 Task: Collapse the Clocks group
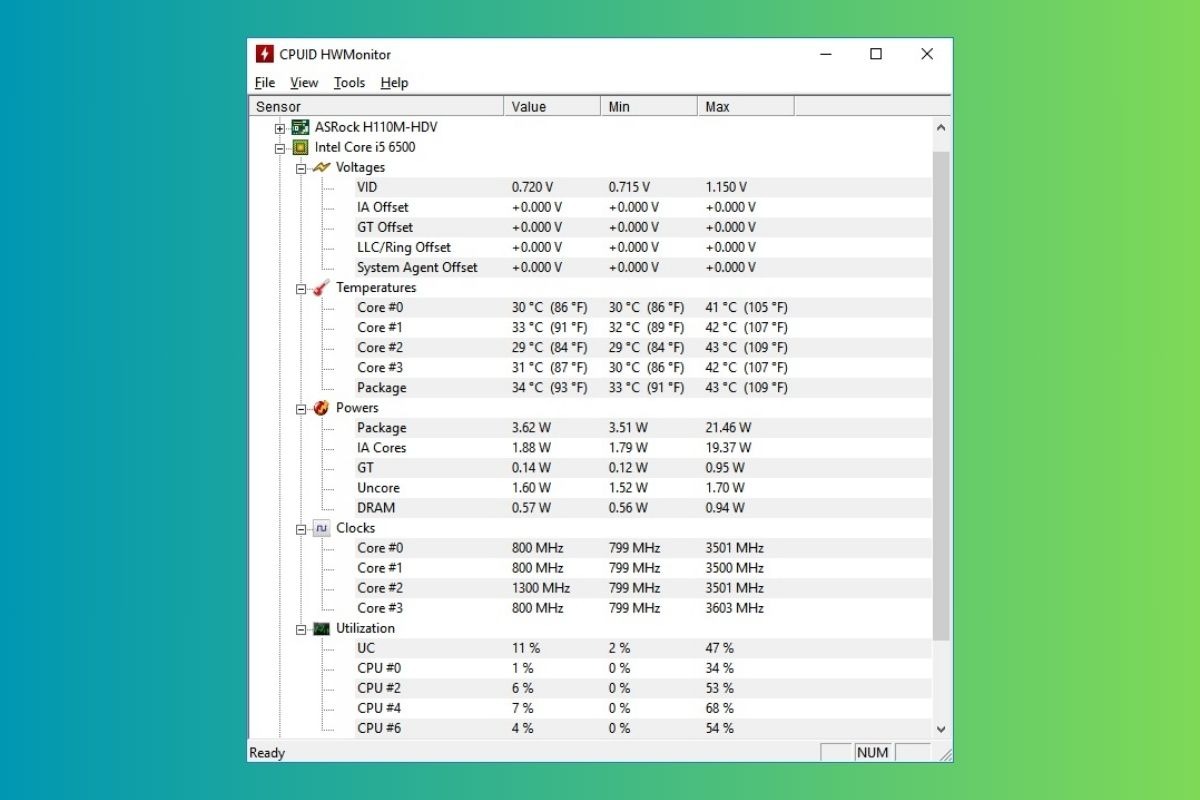click(x=301, y=528)
